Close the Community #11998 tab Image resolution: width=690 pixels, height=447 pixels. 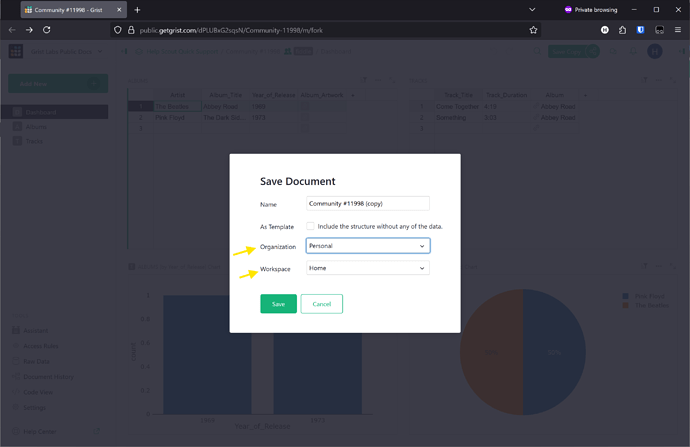pyautogui.click(x=120, y=10)
